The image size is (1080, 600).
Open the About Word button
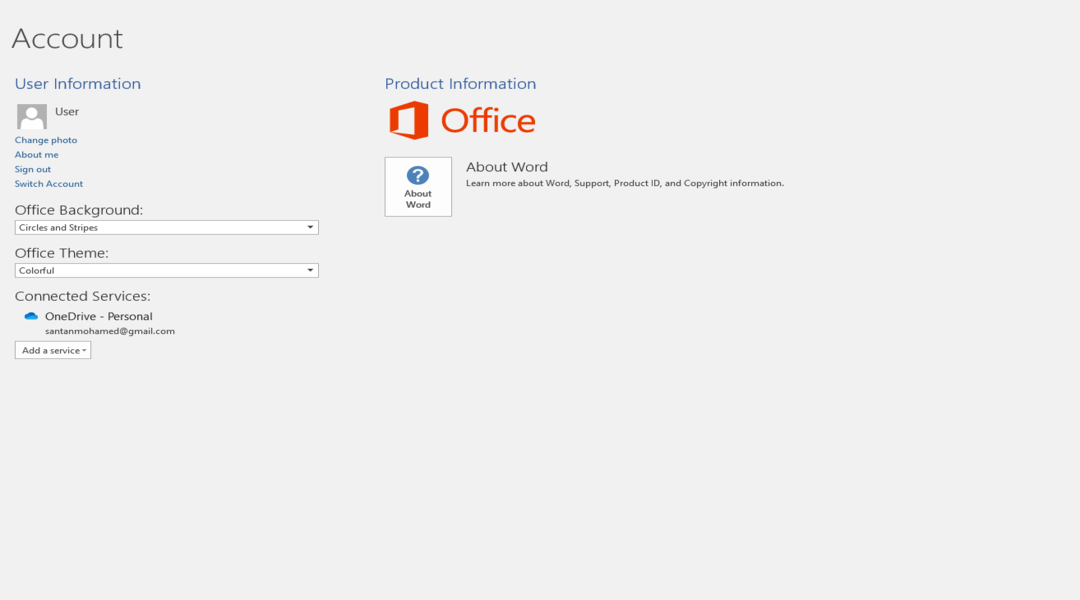418,187
